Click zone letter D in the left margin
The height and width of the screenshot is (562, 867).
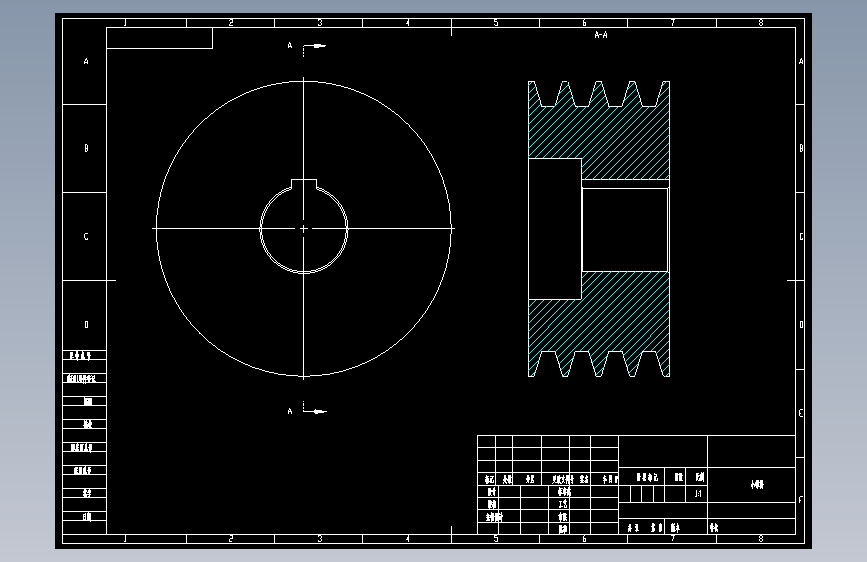click(86, 325)
